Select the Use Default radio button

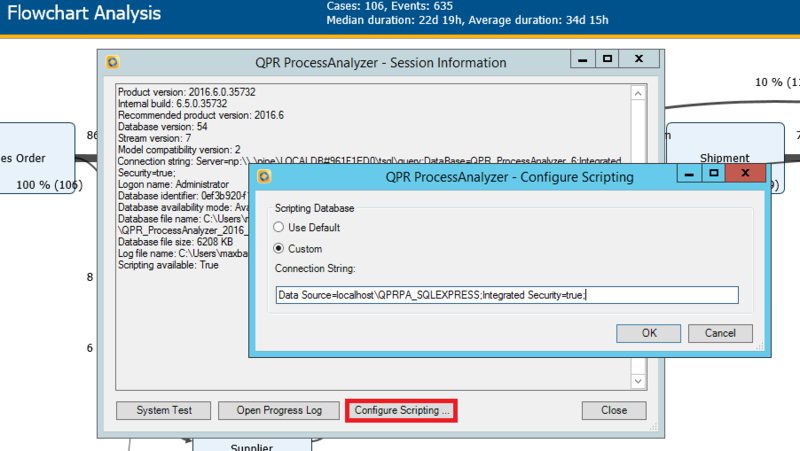279,227
